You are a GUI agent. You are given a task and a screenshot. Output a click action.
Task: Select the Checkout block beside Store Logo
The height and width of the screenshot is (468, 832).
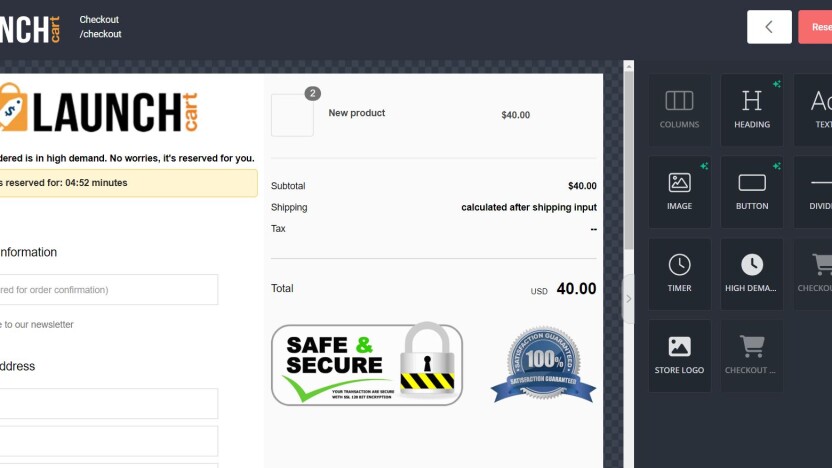tap(752, 356)
